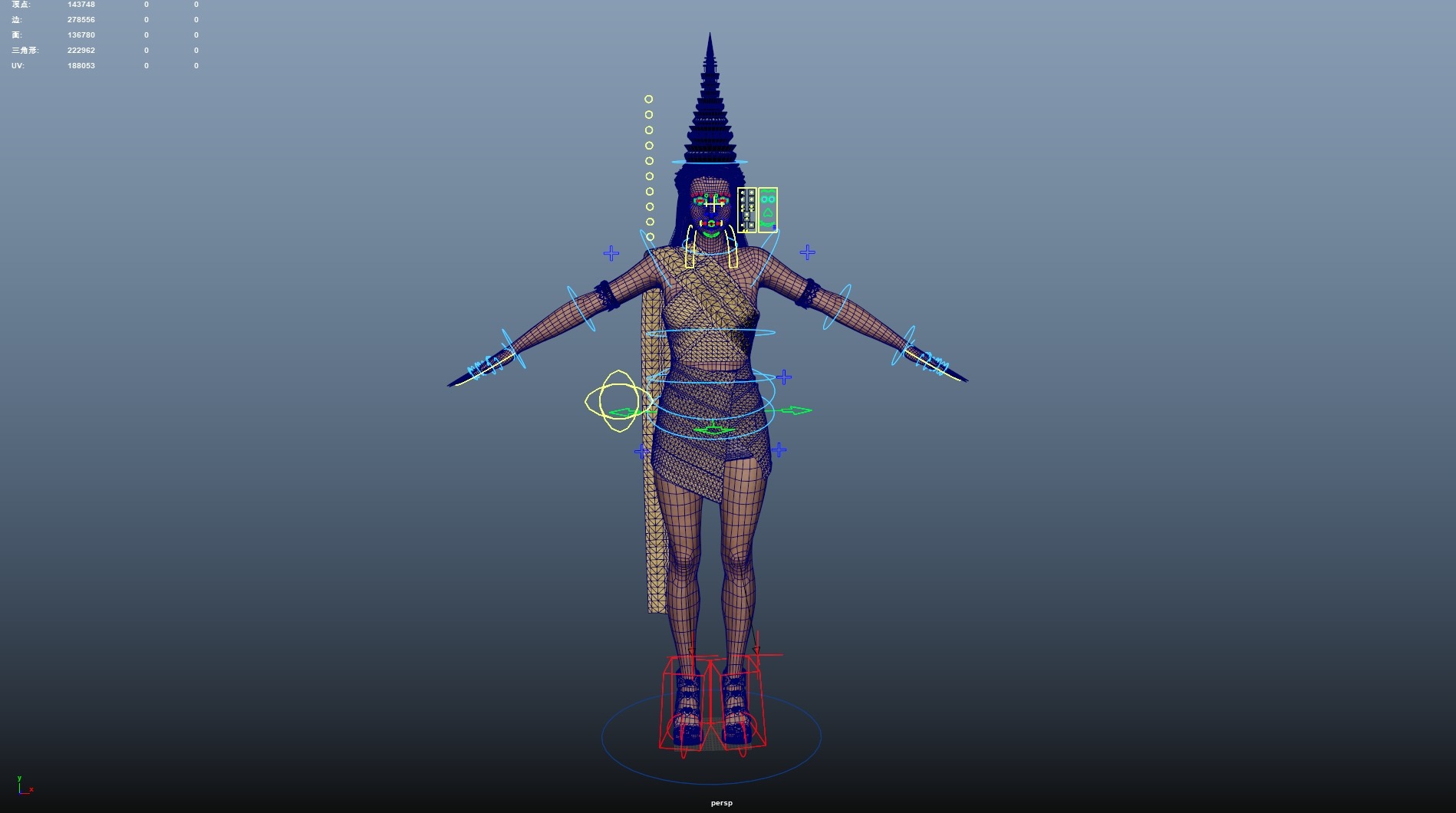Select the screen-left dark armband mesh
This screenshot has width=1456, height=813.
pyautogui.click(x=606, y=296)
